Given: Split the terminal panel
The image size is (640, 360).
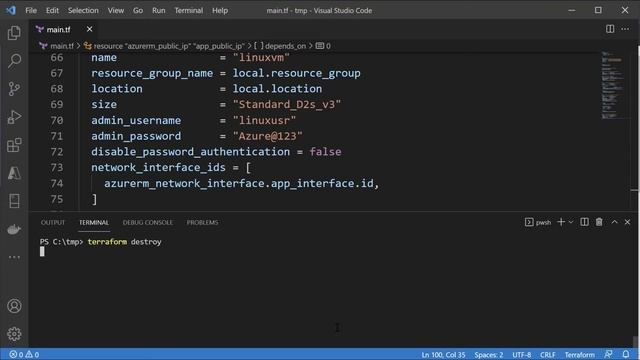Looking at the screenshot, I should pyautogui.click(x=584, y=222).
